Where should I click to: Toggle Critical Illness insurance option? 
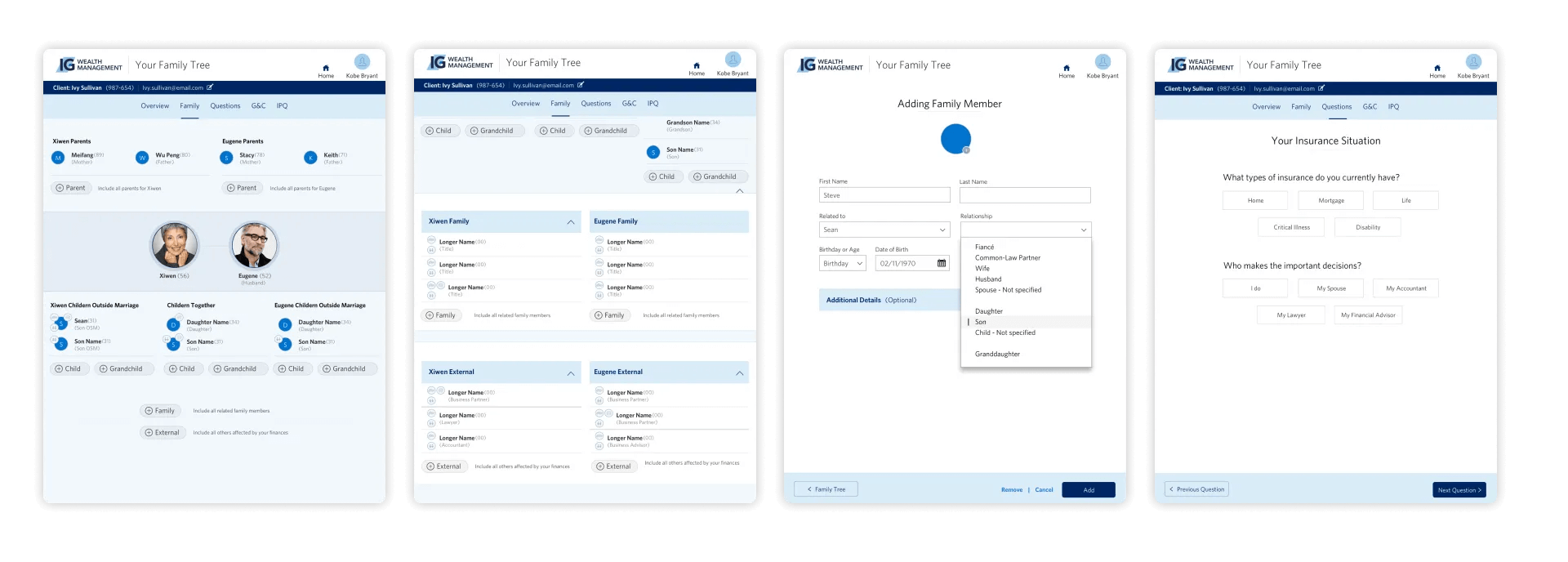[x=1291, y=227]
